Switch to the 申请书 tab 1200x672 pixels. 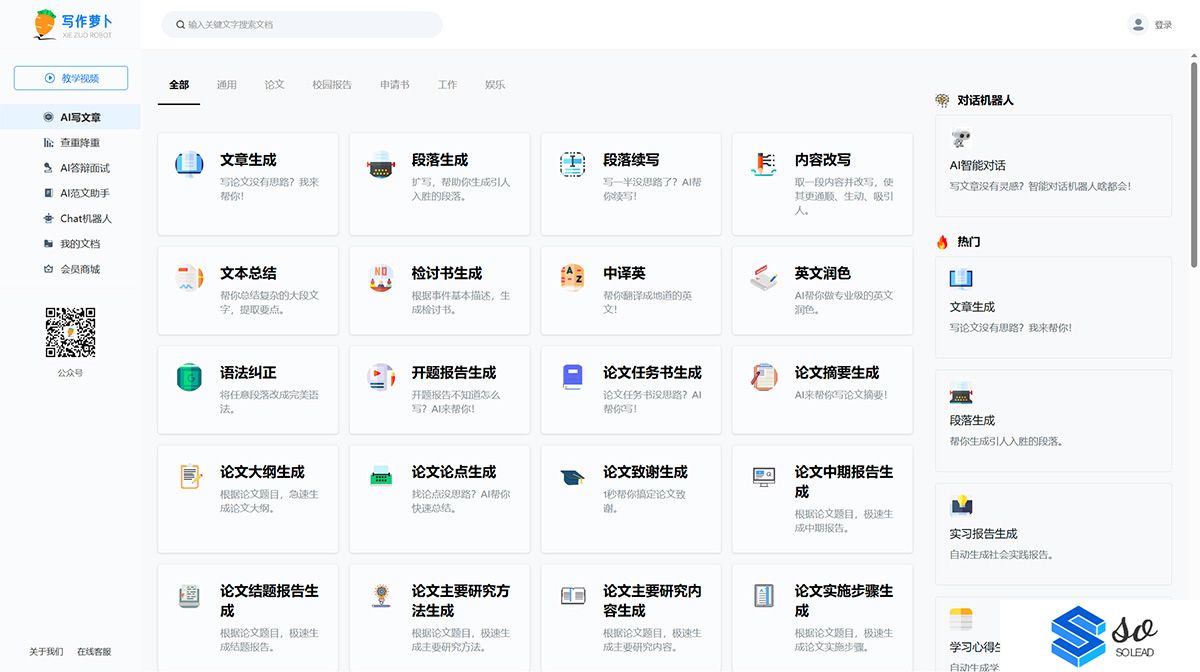click(x=395, y=85)
